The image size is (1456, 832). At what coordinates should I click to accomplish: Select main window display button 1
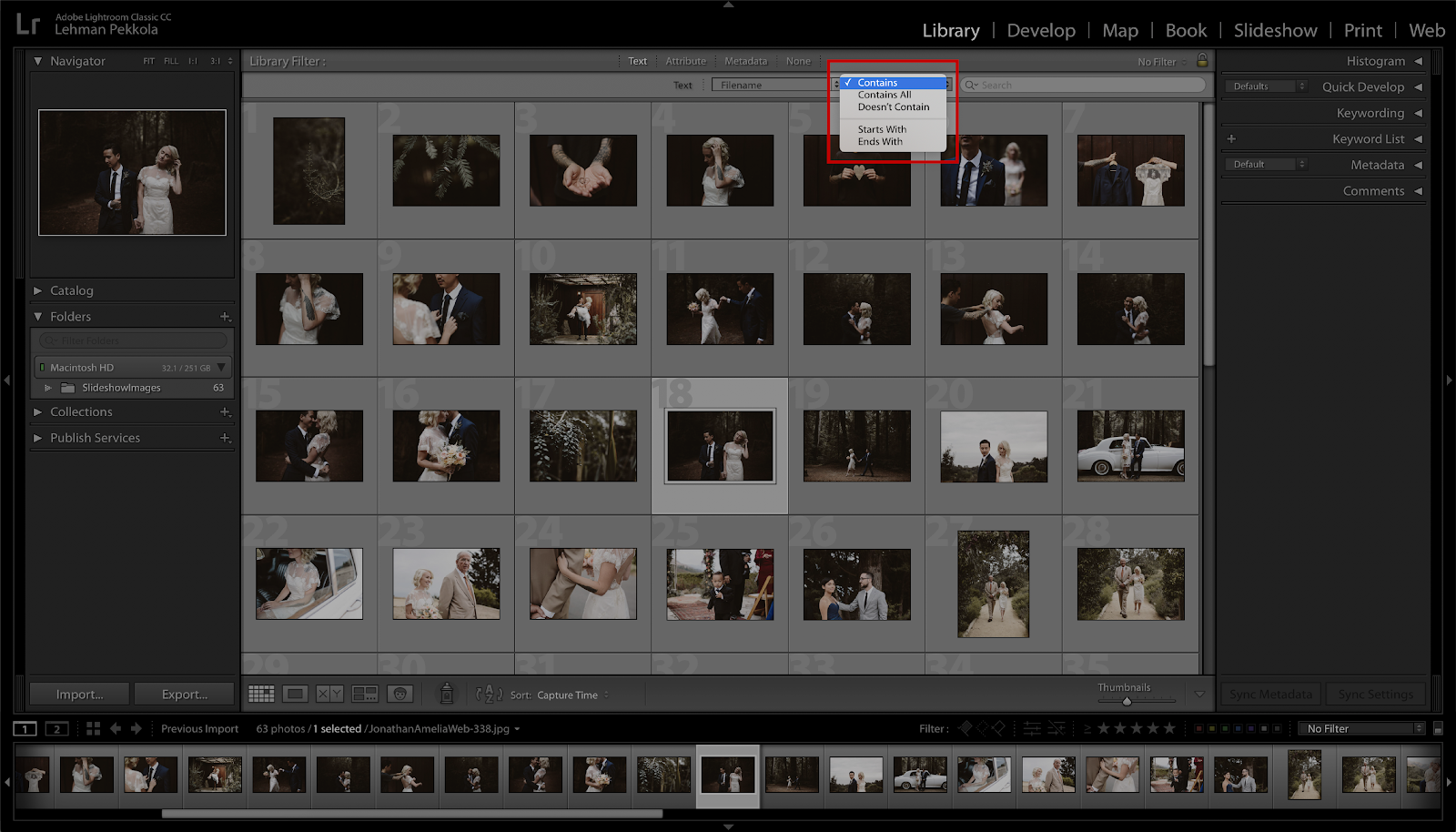coord(25,728)
